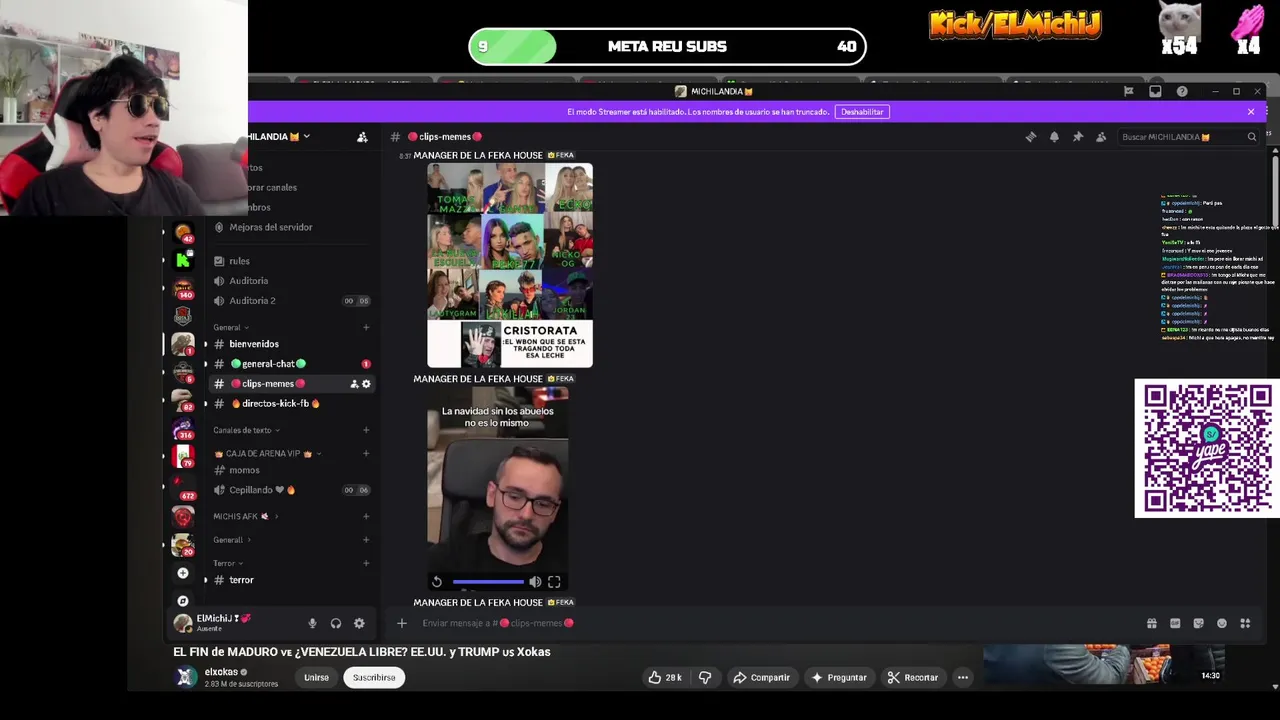Like the YouTube video, 28 k
This screenshot has height=720, width=1280.
click(x=665, y=677)
